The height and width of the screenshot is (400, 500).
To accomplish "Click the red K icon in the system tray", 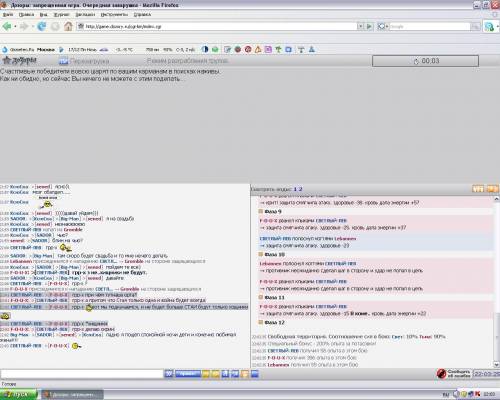I will (478, 394).
